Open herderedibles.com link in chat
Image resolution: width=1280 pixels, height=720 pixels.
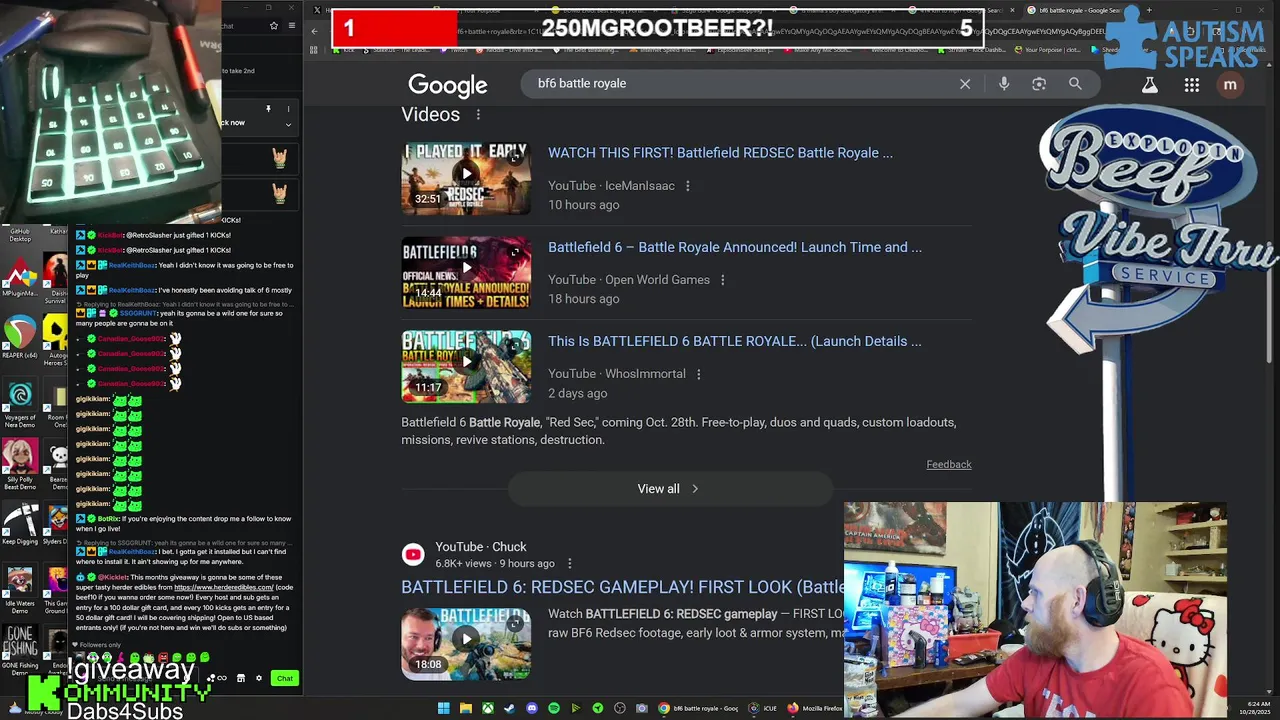click(x=223, y=588)
